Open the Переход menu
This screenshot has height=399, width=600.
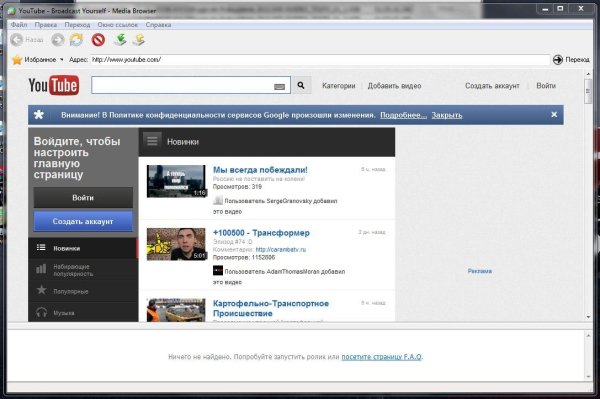click(x=77, y=24)
